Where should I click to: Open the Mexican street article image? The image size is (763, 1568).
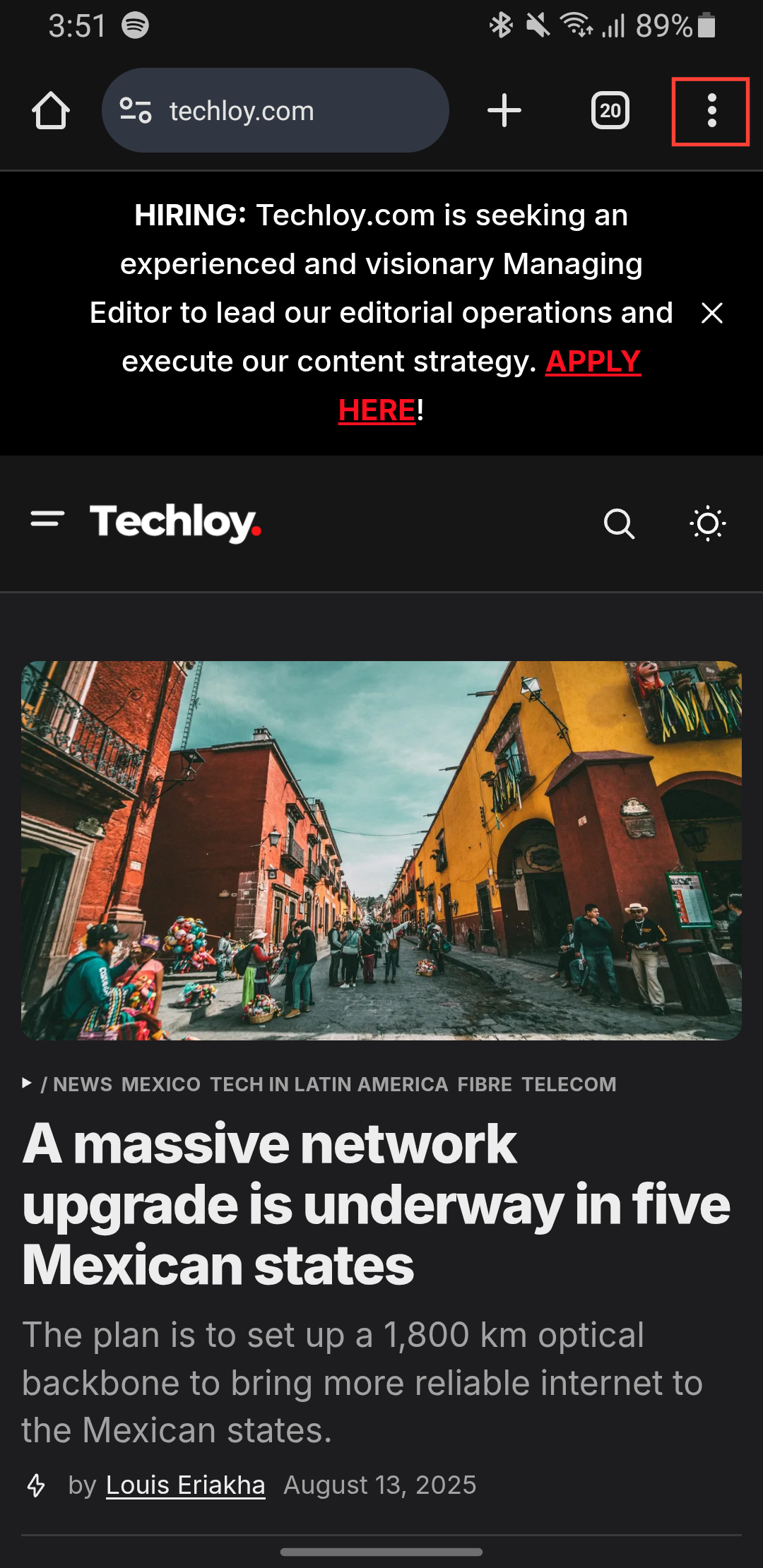click(x=381, y=850)
